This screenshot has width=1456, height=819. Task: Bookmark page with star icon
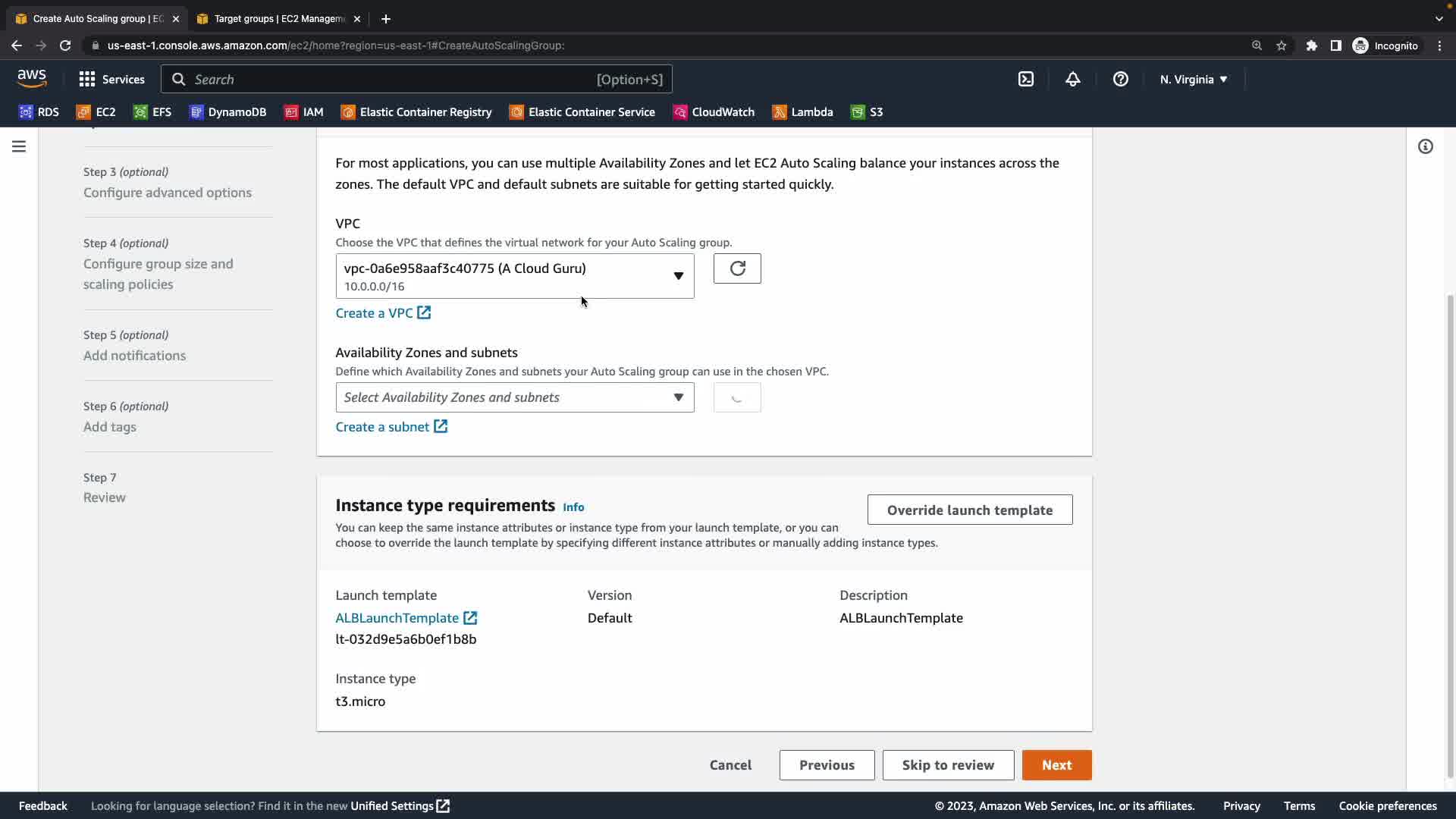(1281, 45)
